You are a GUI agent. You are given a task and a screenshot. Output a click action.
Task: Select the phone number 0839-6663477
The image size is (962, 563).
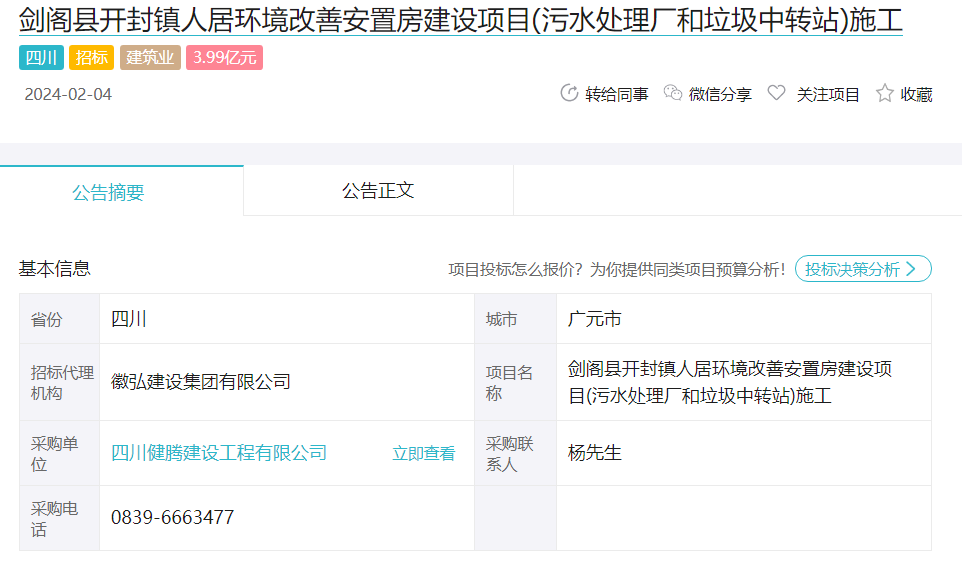[x=172, y=518]
